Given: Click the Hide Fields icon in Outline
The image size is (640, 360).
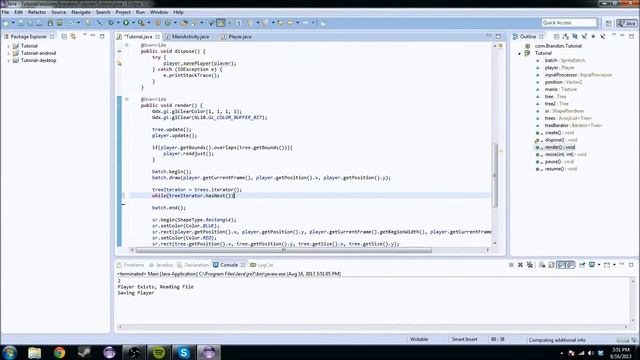Looking at the screenshot, I should (x=575, y=37).
